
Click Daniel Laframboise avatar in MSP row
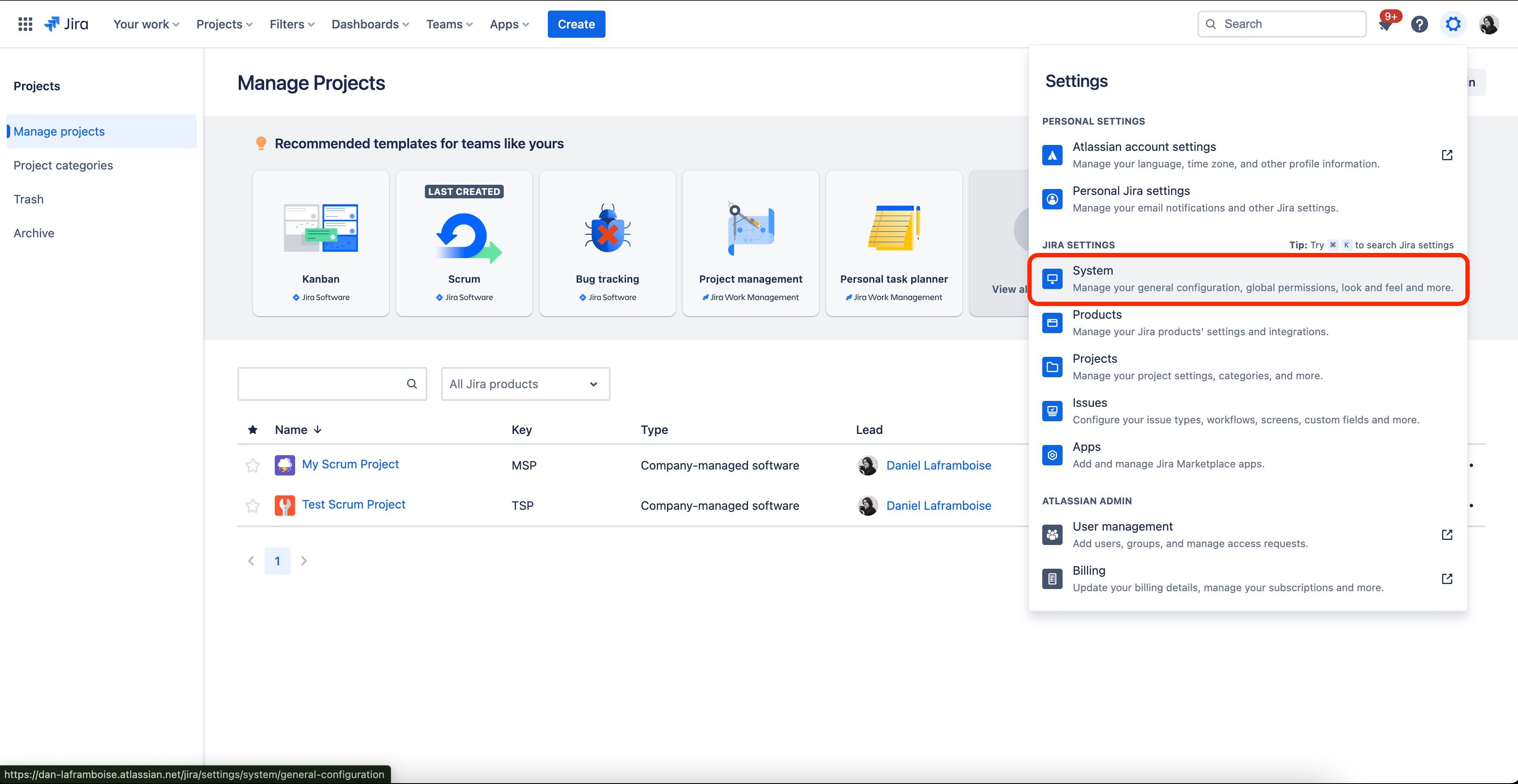coord(868,465)
